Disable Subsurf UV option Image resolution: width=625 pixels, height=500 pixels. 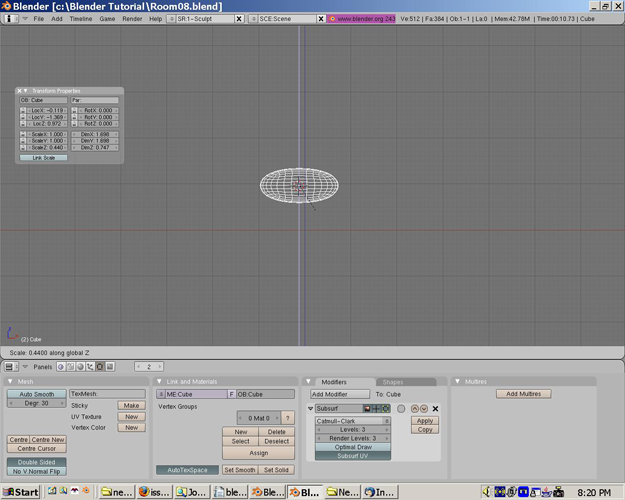(x=353, y=456)
